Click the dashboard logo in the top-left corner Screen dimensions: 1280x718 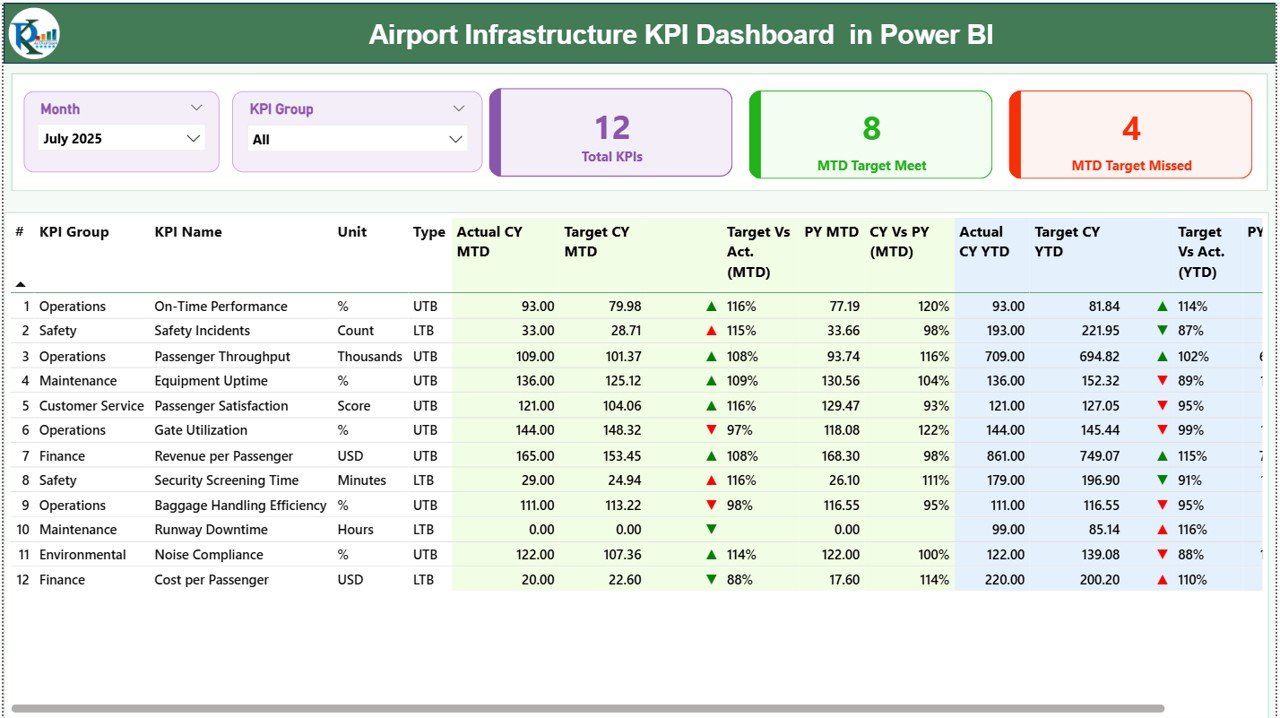click(x=31, y=33)
